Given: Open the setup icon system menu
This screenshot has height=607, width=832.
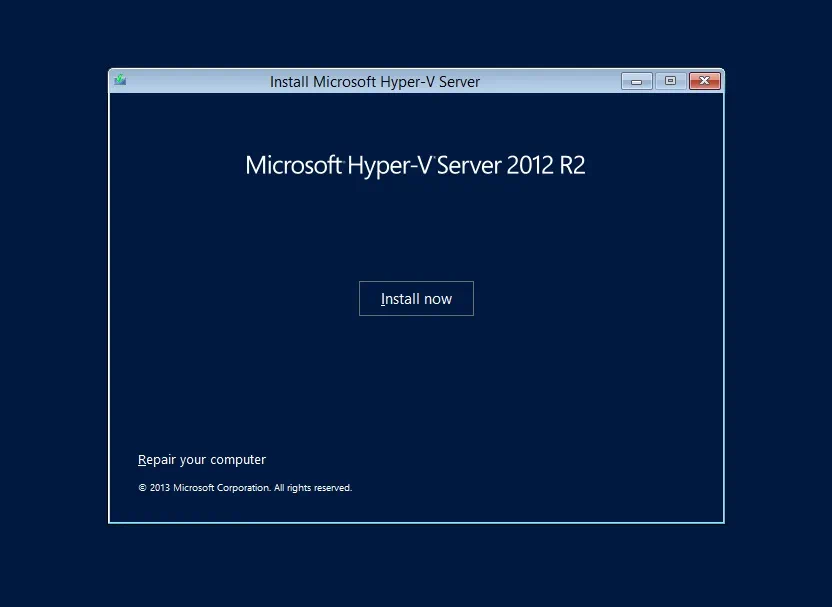Looking at the screenshot, I should [120, 81].
